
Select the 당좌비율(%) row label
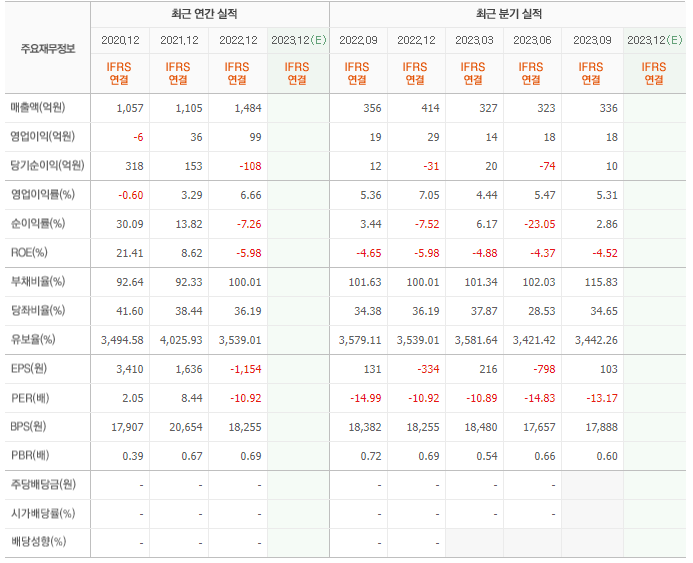pyautogui.click(x=38, y=311)
